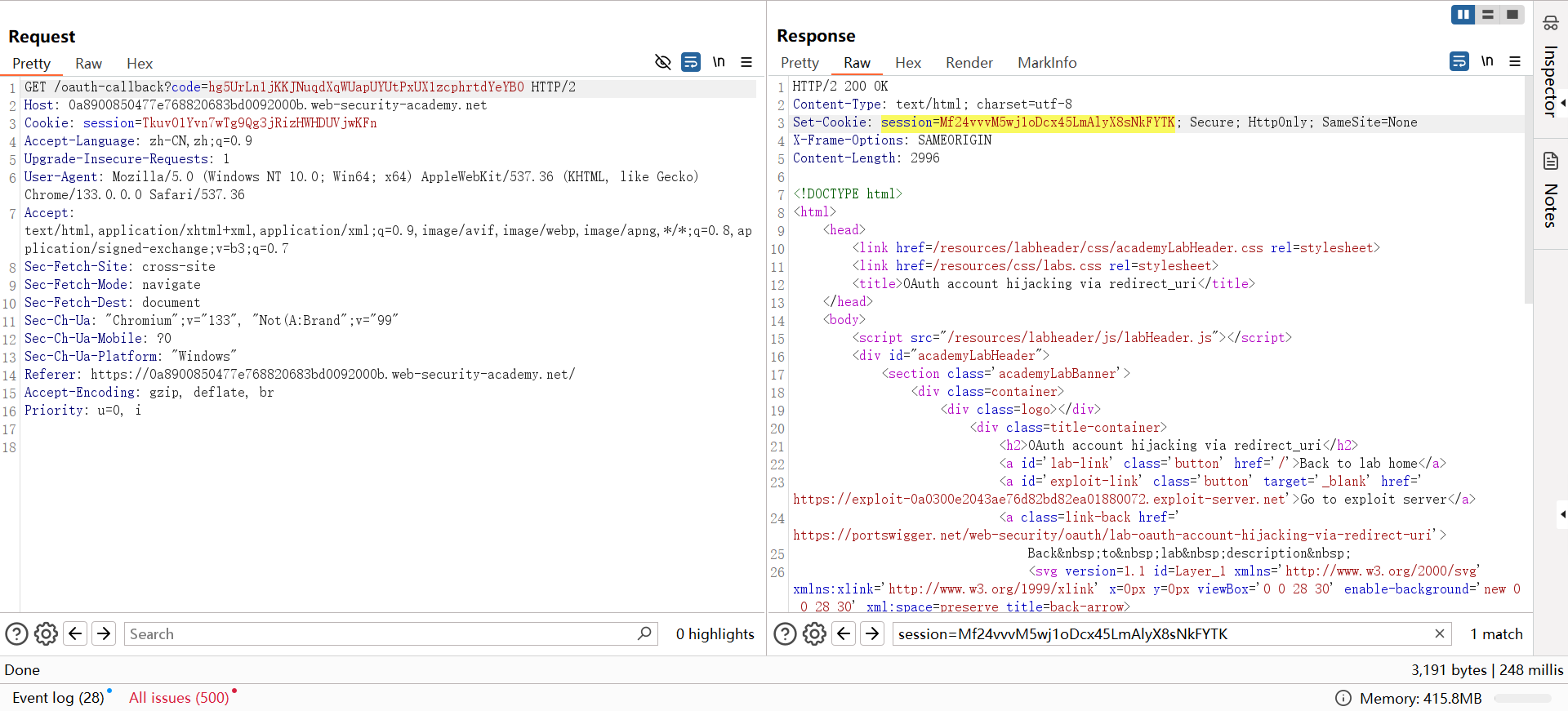Open Response panel hamburger options menu
Screen dimensions: 1568x711
[x=1515, y=61]
